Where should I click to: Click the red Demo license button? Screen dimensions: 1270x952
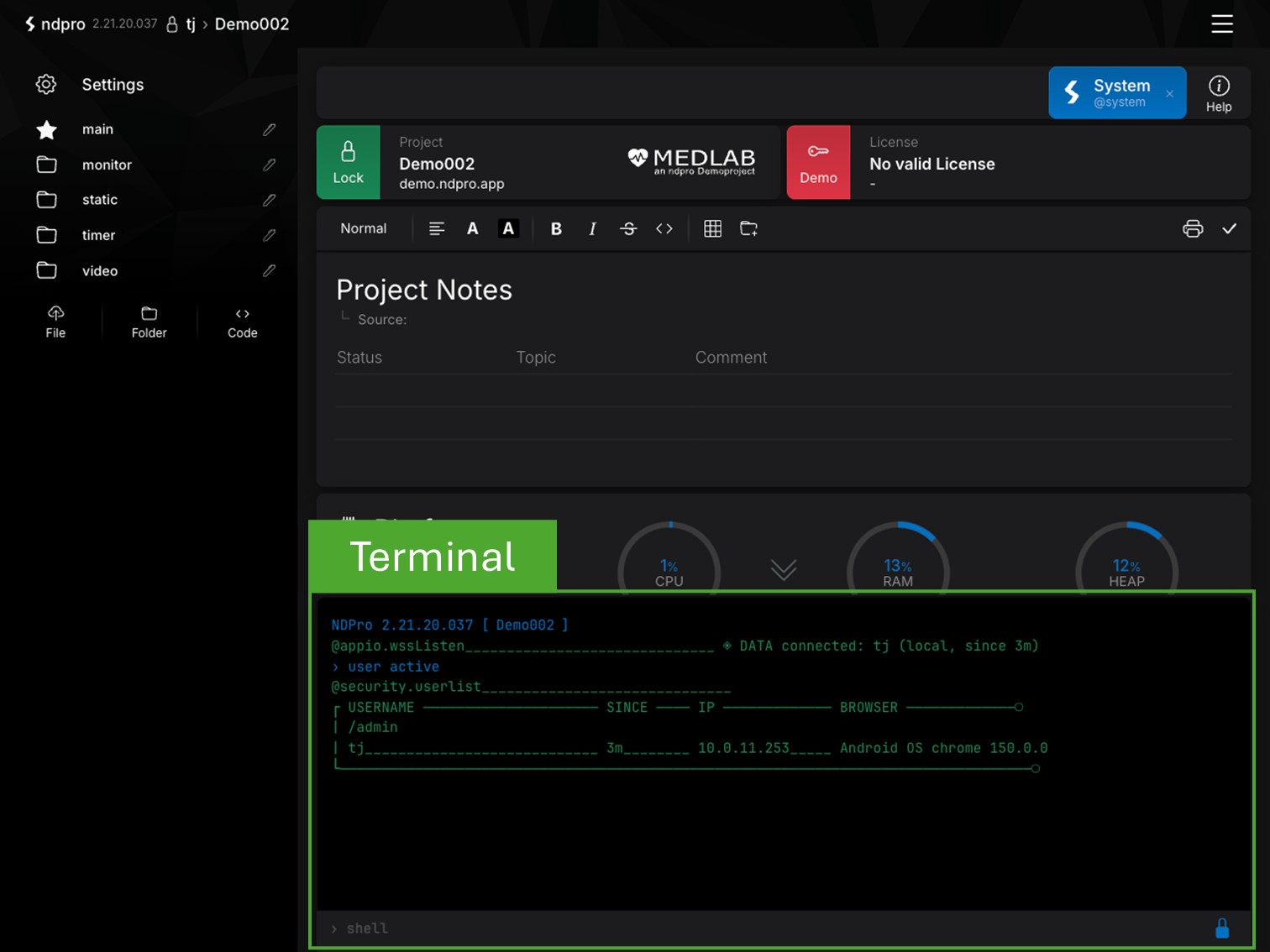(x=818, y=163)
